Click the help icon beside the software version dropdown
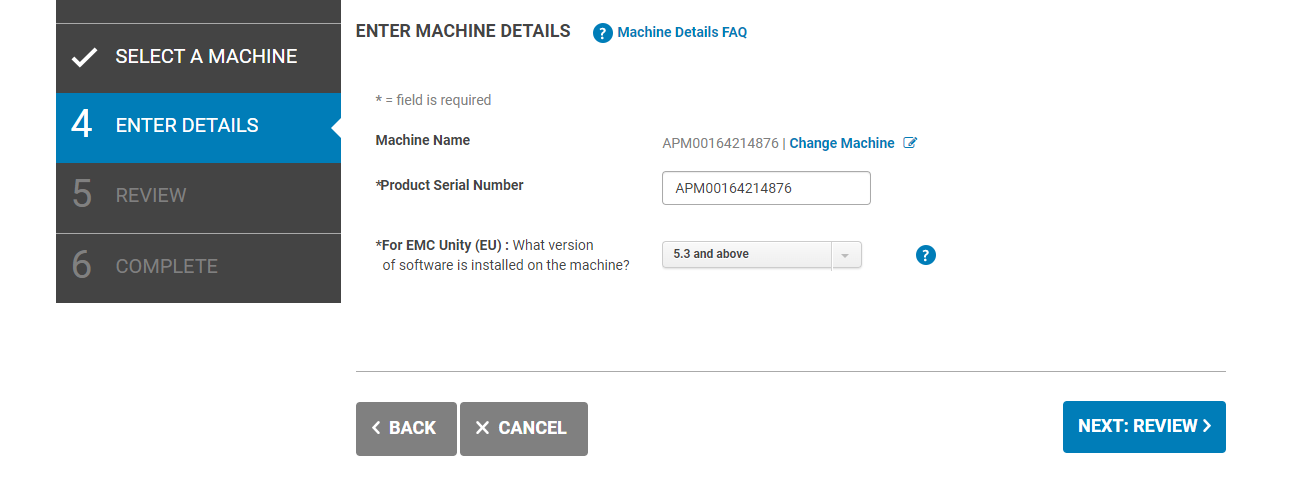Image resolution: width=1301 pixels, height=490 pixels. tap(926, 255)
